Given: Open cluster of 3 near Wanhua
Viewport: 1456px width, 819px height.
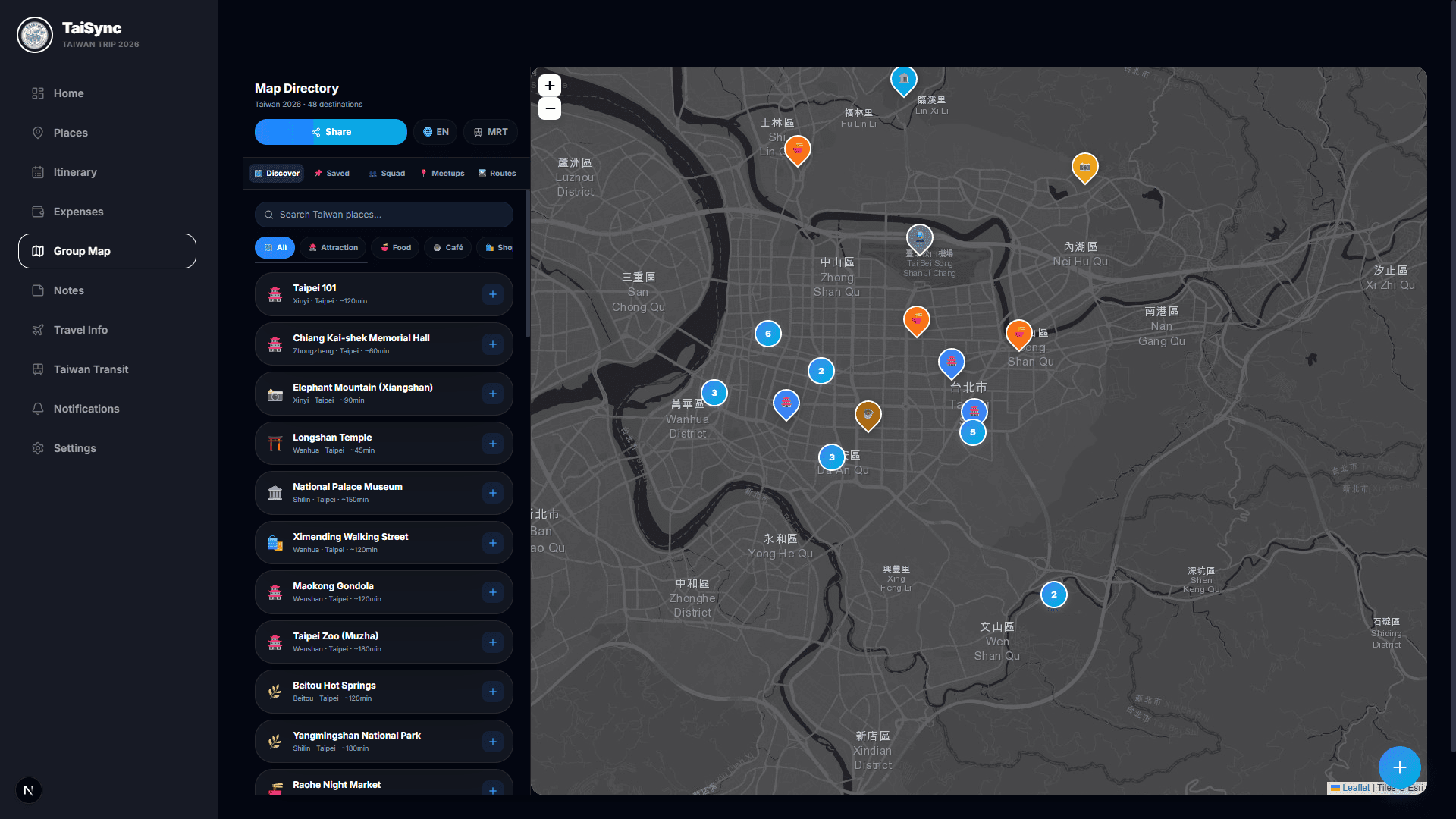Looking at the screenshot, I should 714,393.
